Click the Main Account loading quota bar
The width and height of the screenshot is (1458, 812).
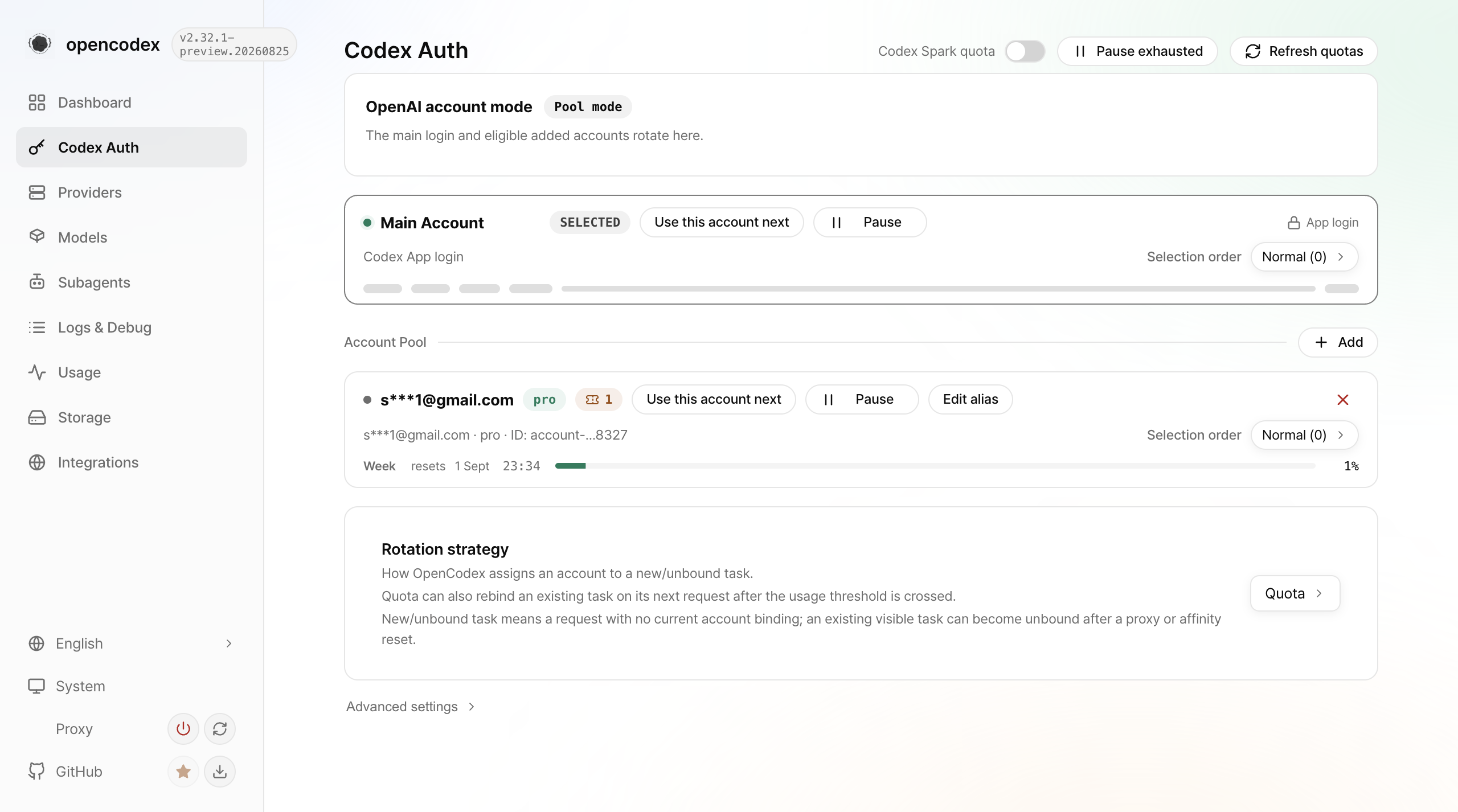[939, 289]
